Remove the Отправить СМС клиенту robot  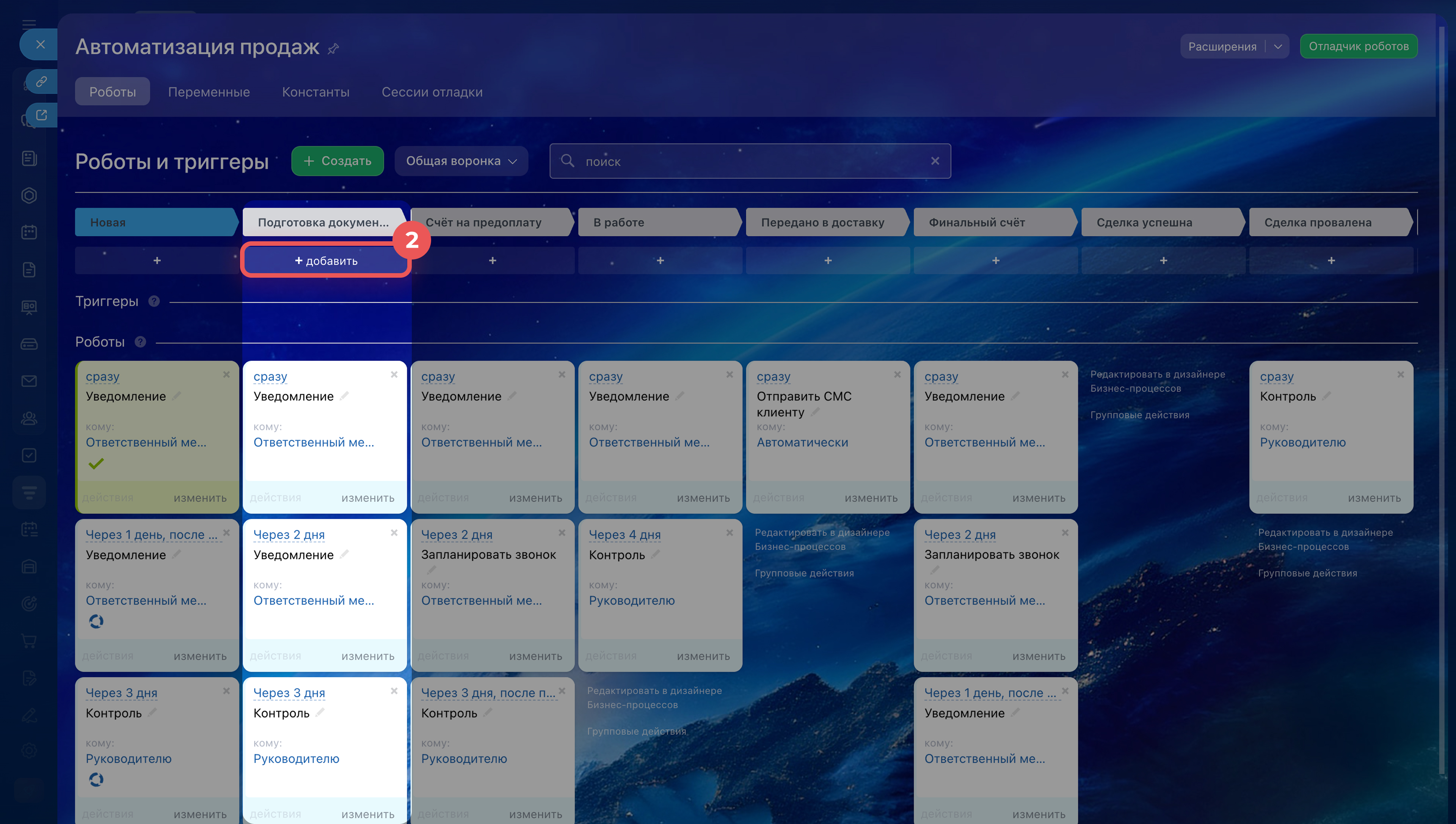[897, 375]
